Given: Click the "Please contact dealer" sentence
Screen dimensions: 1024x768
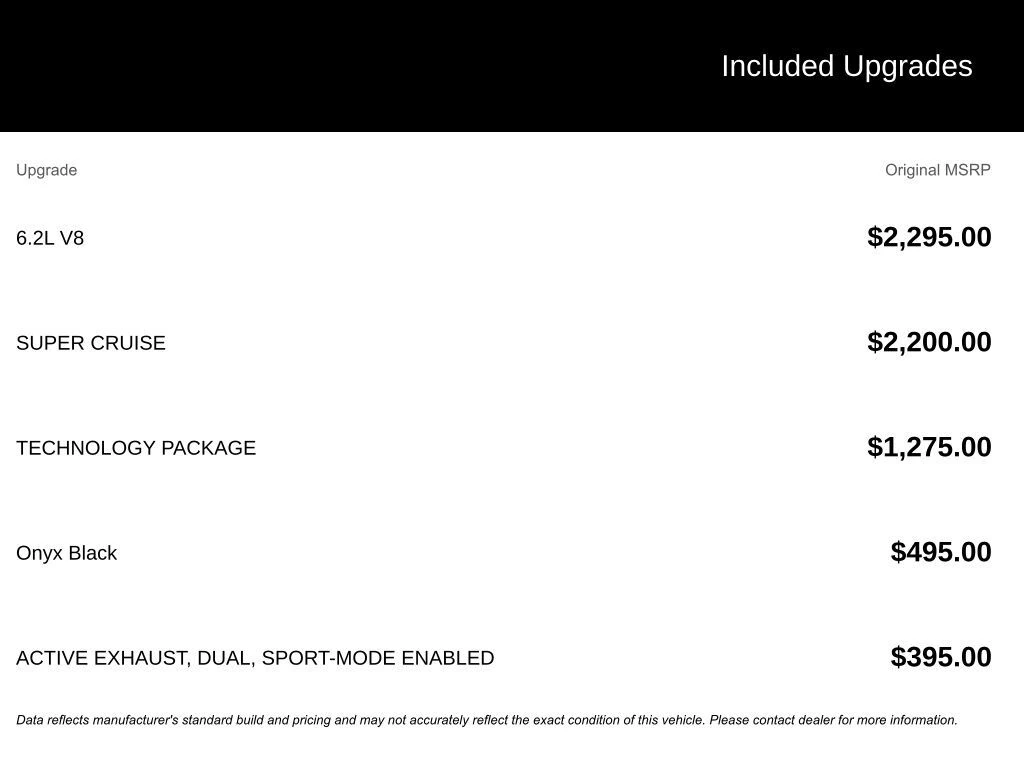Looking at the screenshot, I should (x=833, y=720).
